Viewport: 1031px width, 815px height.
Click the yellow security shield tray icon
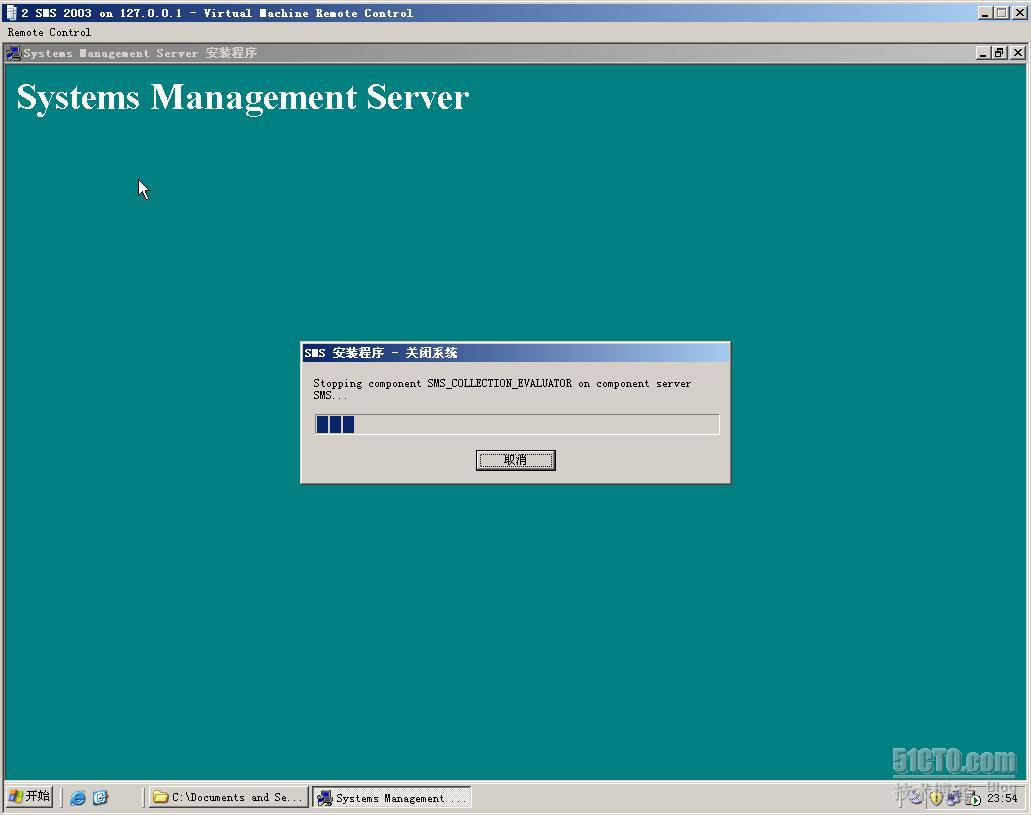click(936, 799)
